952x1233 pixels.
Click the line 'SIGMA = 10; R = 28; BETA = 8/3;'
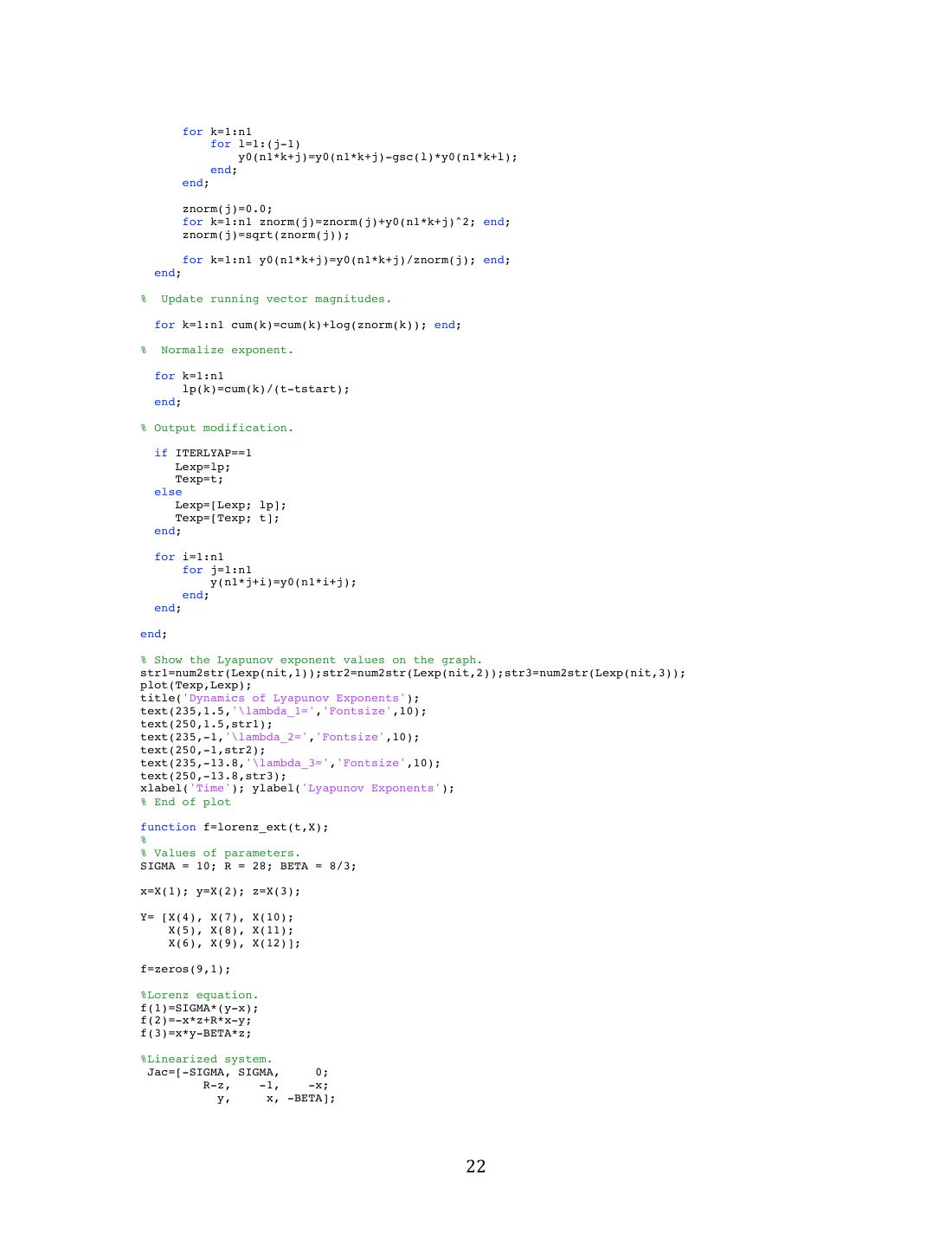tap(248, 866)
